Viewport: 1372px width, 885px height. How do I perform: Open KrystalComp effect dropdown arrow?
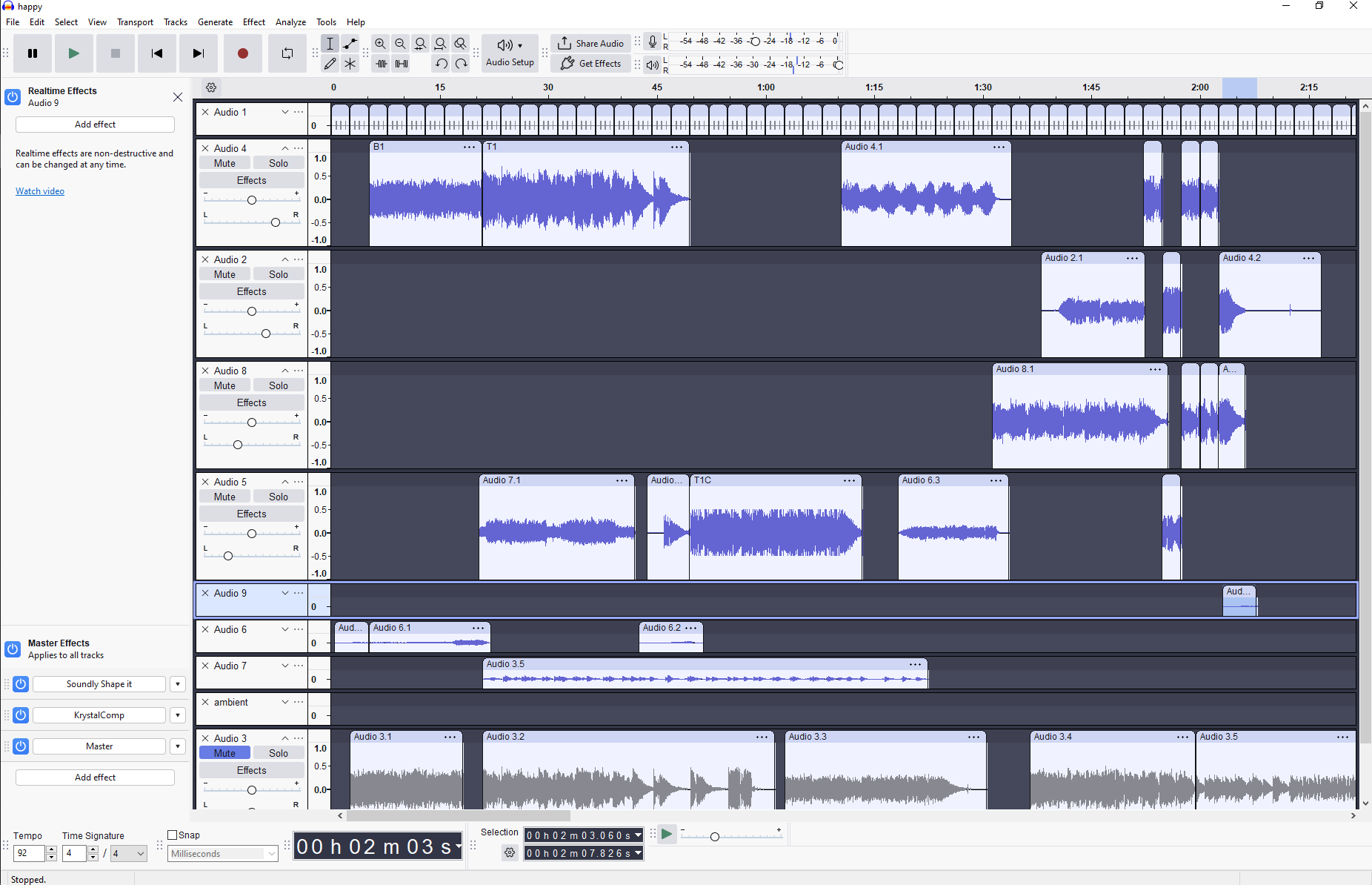pos(178,715)
